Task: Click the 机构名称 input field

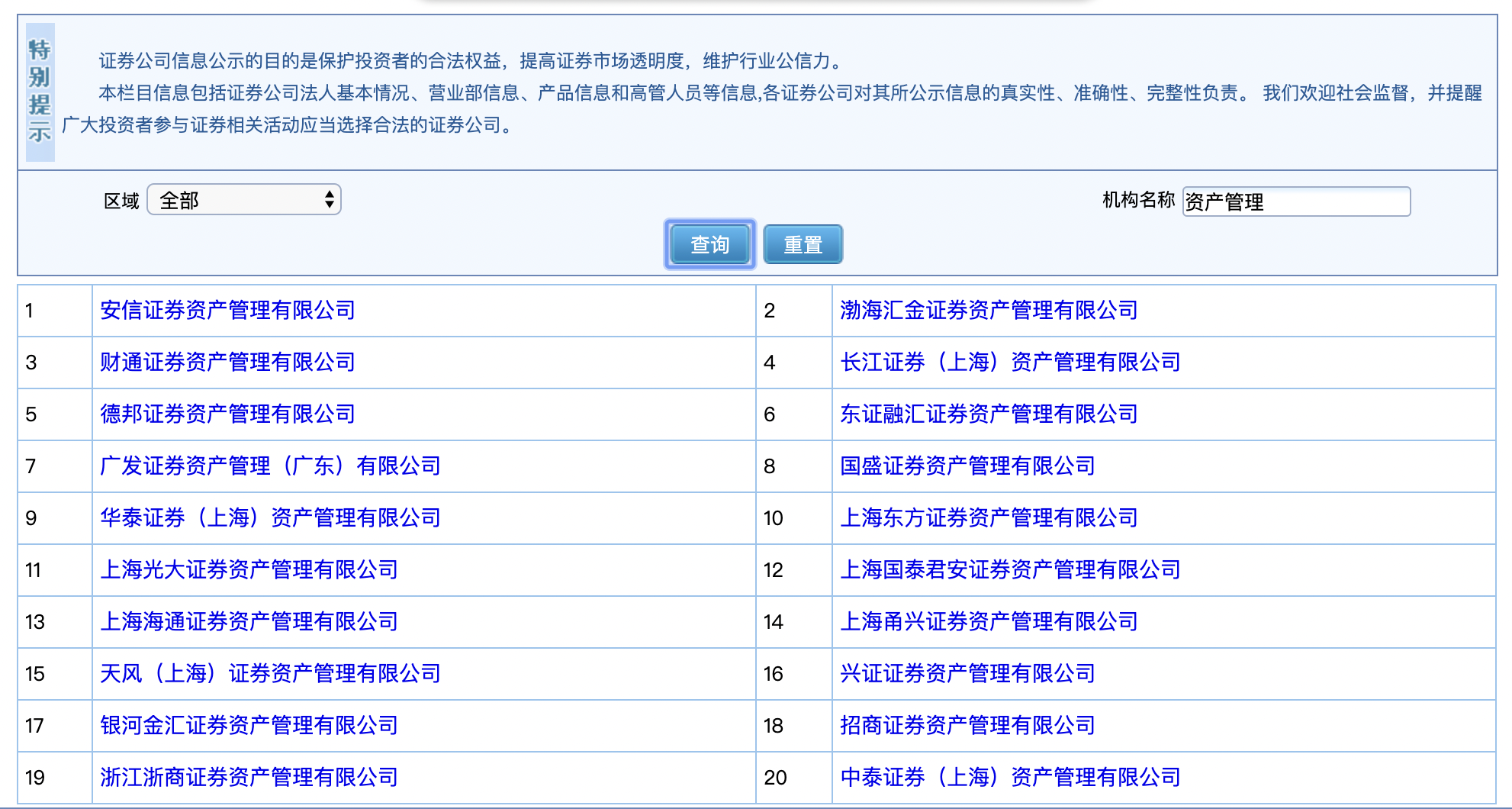Action: pos(1295,201)
